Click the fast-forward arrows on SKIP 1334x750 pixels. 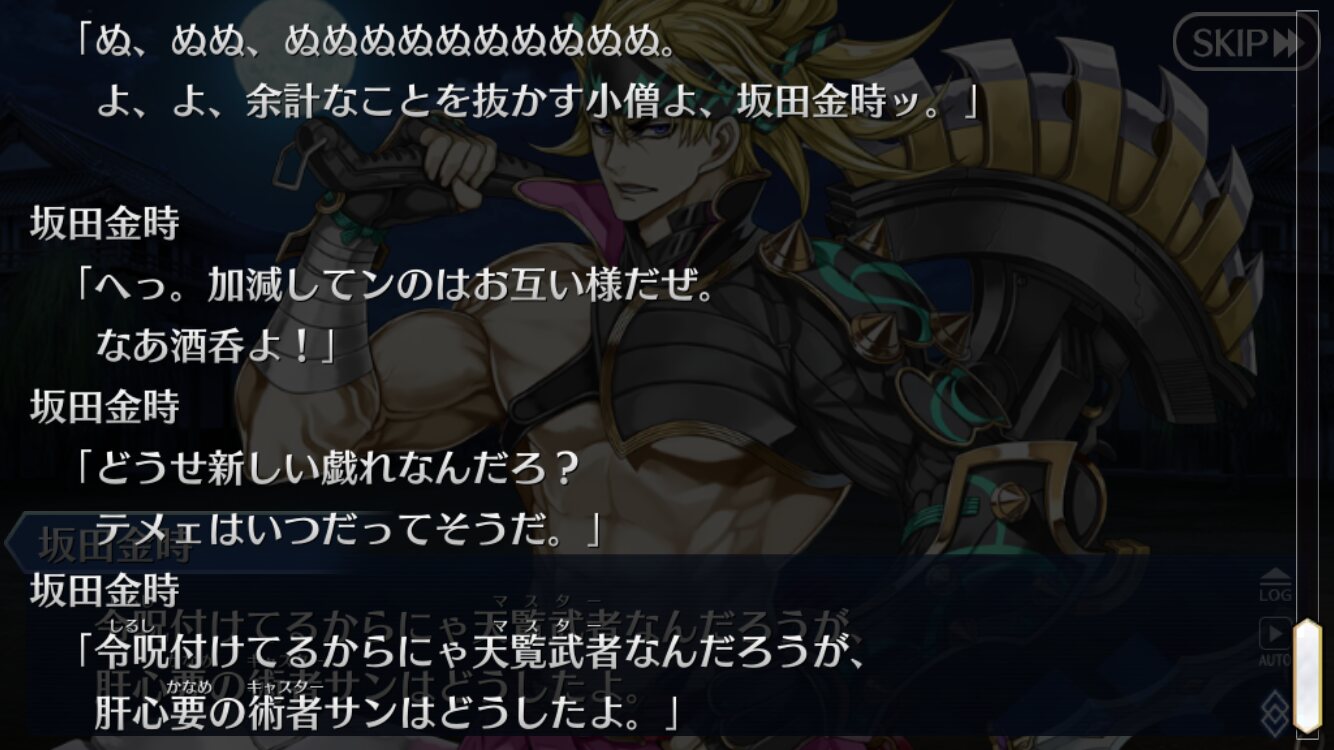(1287, 42)
